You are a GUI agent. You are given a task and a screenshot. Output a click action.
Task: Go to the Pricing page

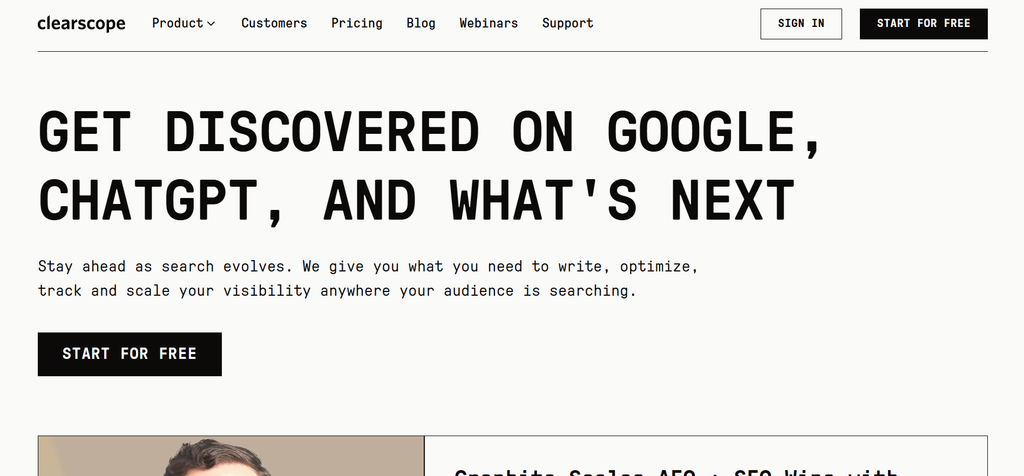(x=357, y=23)
